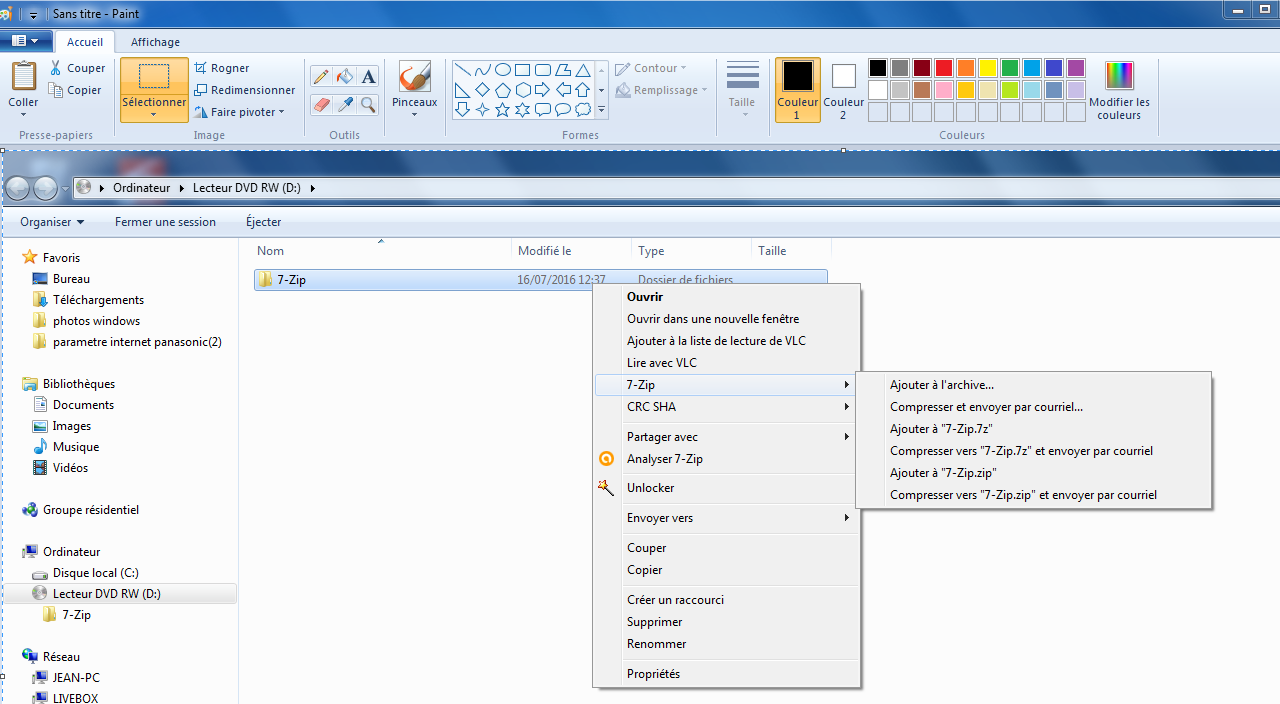Screen dimensions: 1280x704
Task: Choose the five-point star shape
Action: (x=503, y=110)
